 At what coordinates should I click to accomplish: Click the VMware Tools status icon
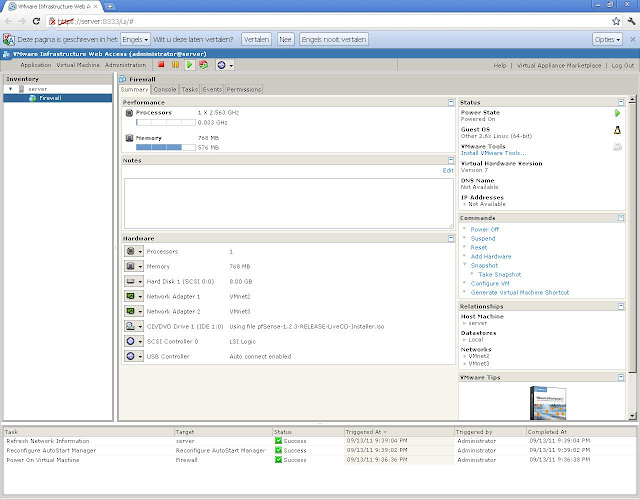[x=617, y=147]
